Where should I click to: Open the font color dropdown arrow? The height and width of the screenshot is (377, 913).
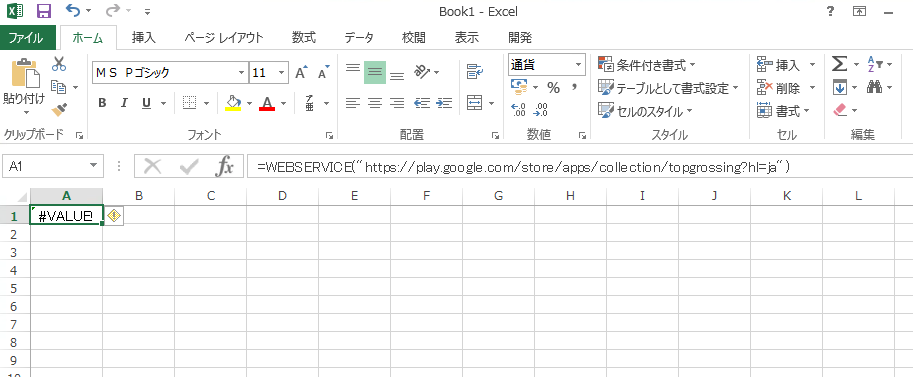pyautogui.click(x=284, y=103)
